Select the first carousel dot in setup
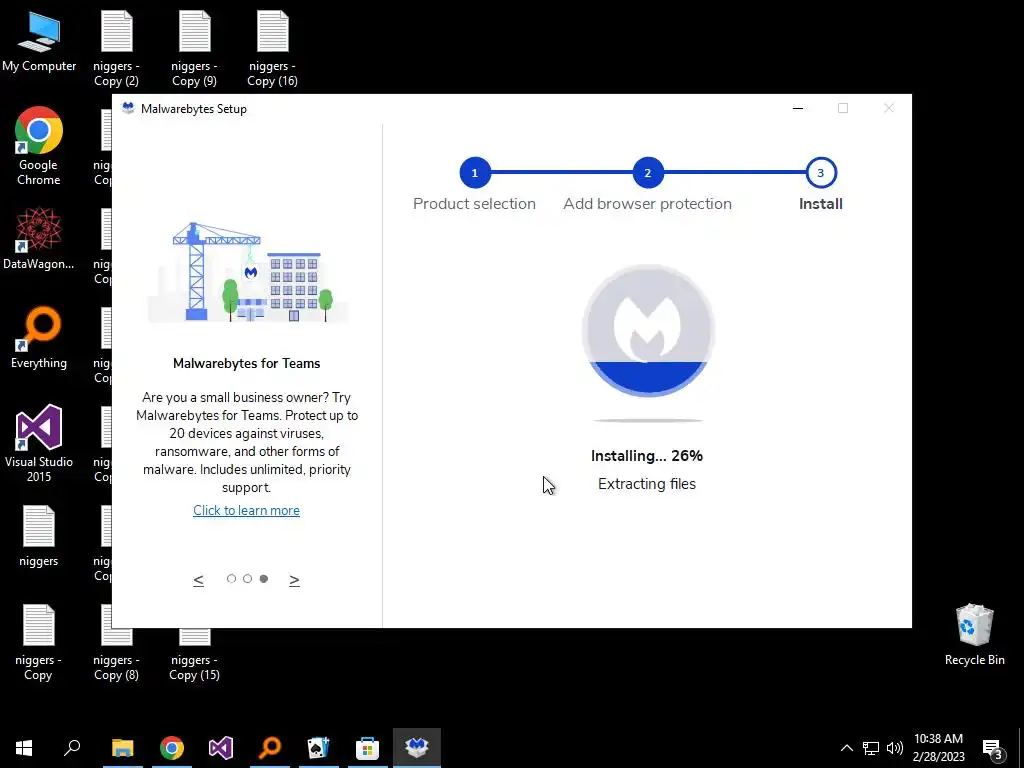Screen dimensions: 1024x768 [x=231, y=579]
